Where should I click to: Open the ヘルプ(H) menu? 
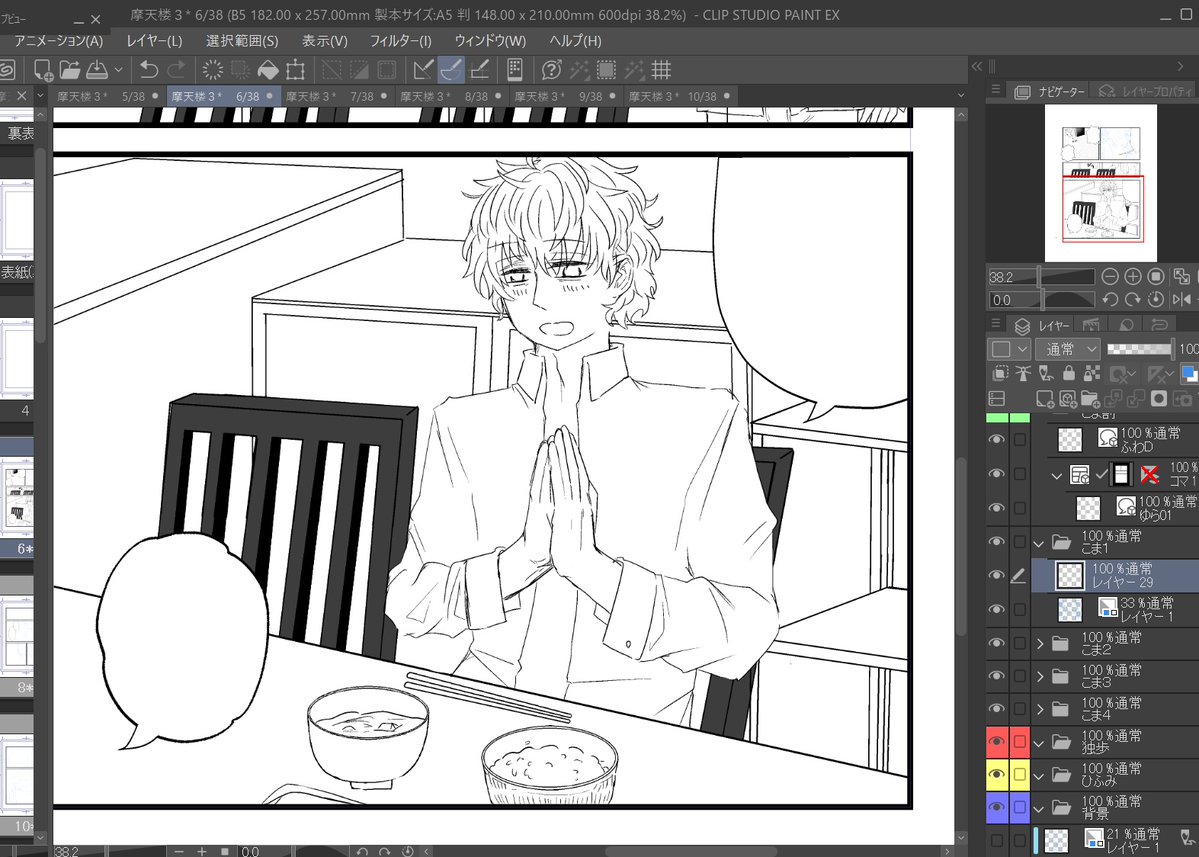[576, 41]
